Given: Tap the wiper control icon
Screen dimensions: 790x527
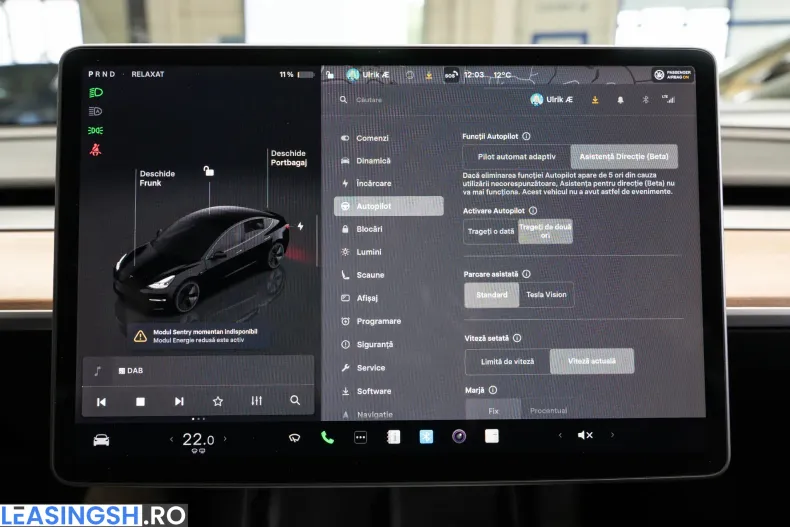Looking at the screenshot, I should click(294, 438).
